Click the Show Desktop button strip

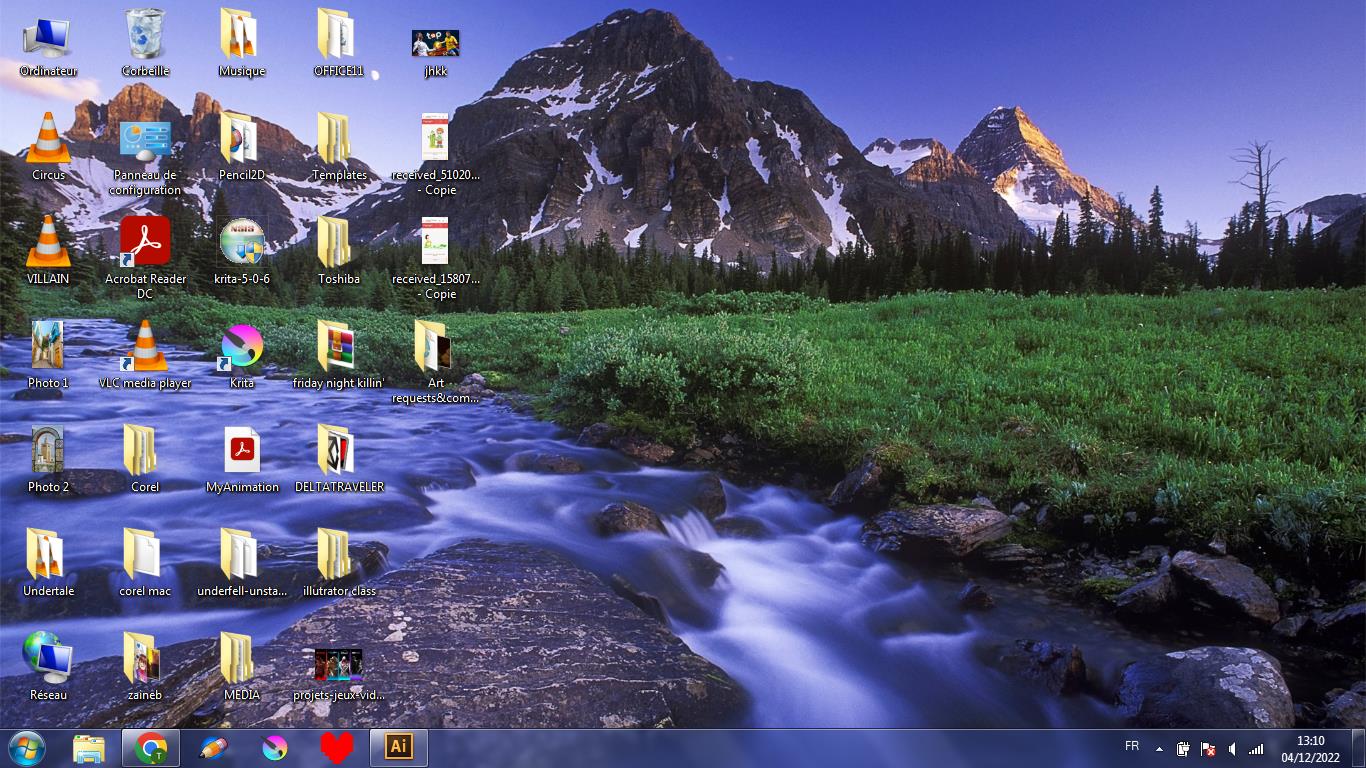(1359, 748)
